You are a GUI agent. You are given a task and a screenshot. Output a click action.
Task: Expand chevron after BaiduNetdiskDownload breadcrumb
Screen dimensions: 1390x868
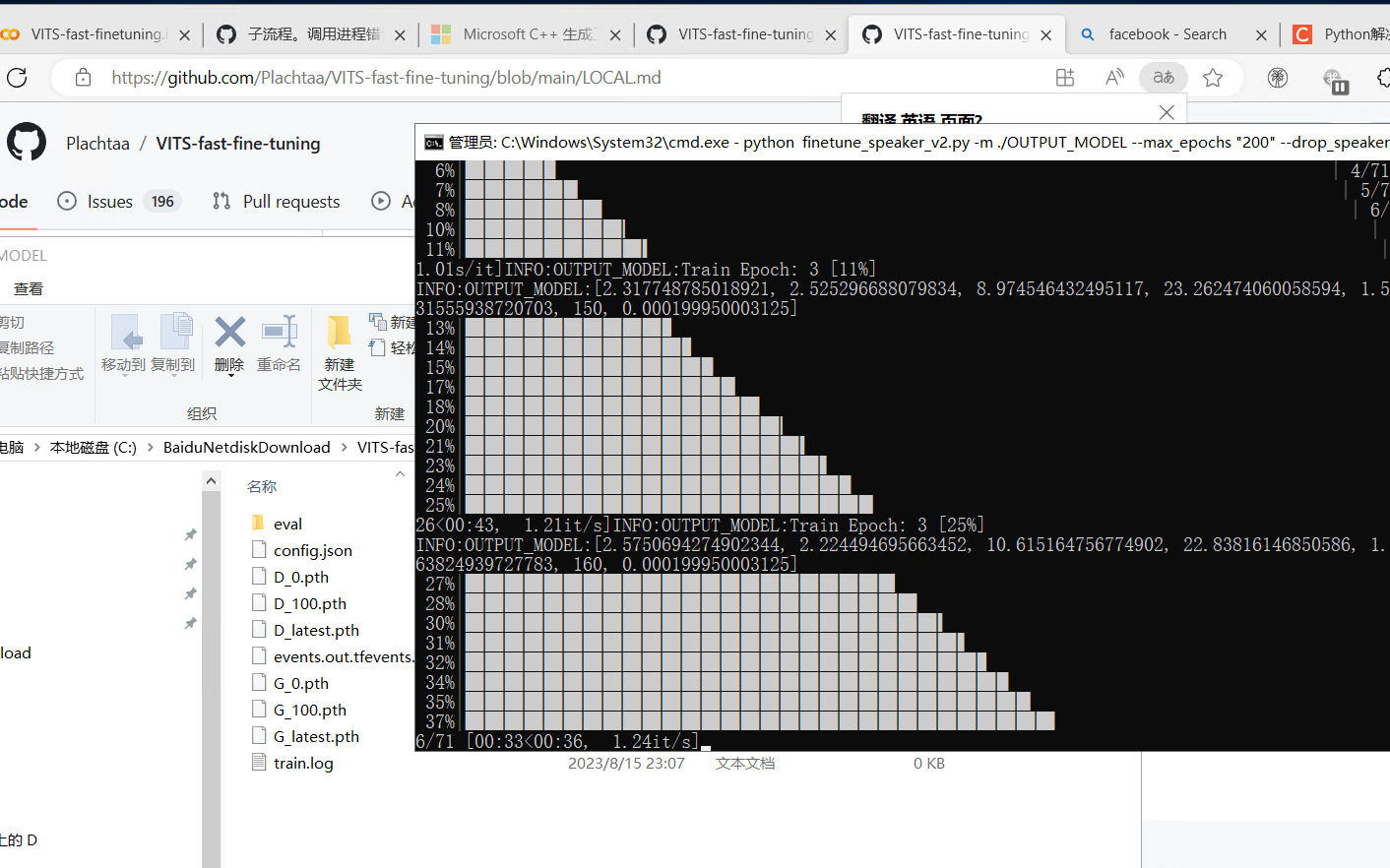tap(345, 447)
